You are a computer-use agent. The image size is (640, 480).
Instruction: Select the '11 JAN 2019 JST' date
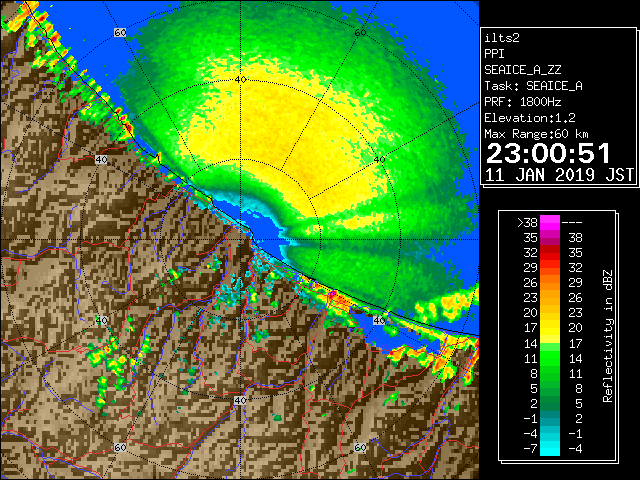click(559, 175)
